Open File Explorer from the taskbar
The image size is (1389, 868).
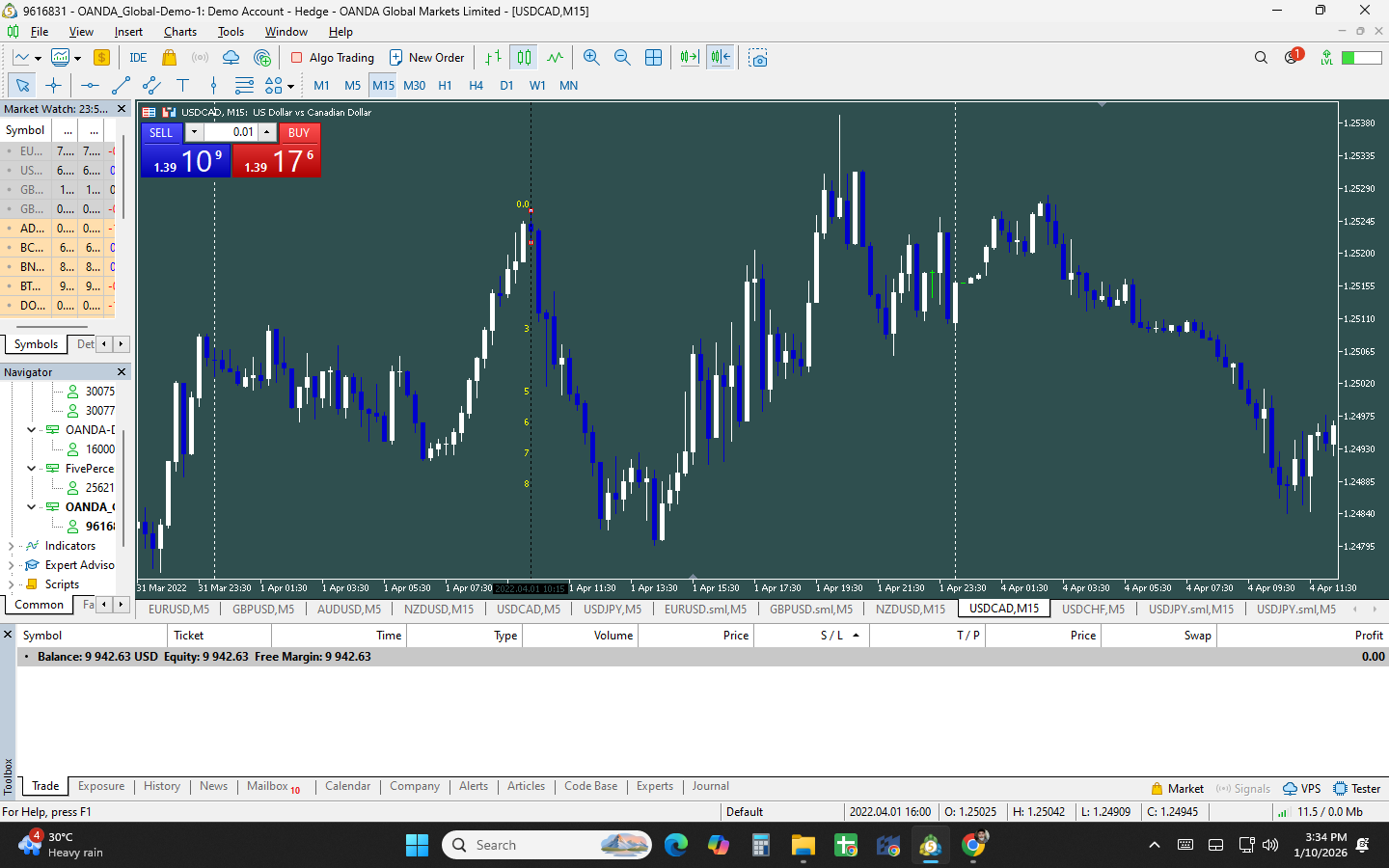(x=803, y=846)
